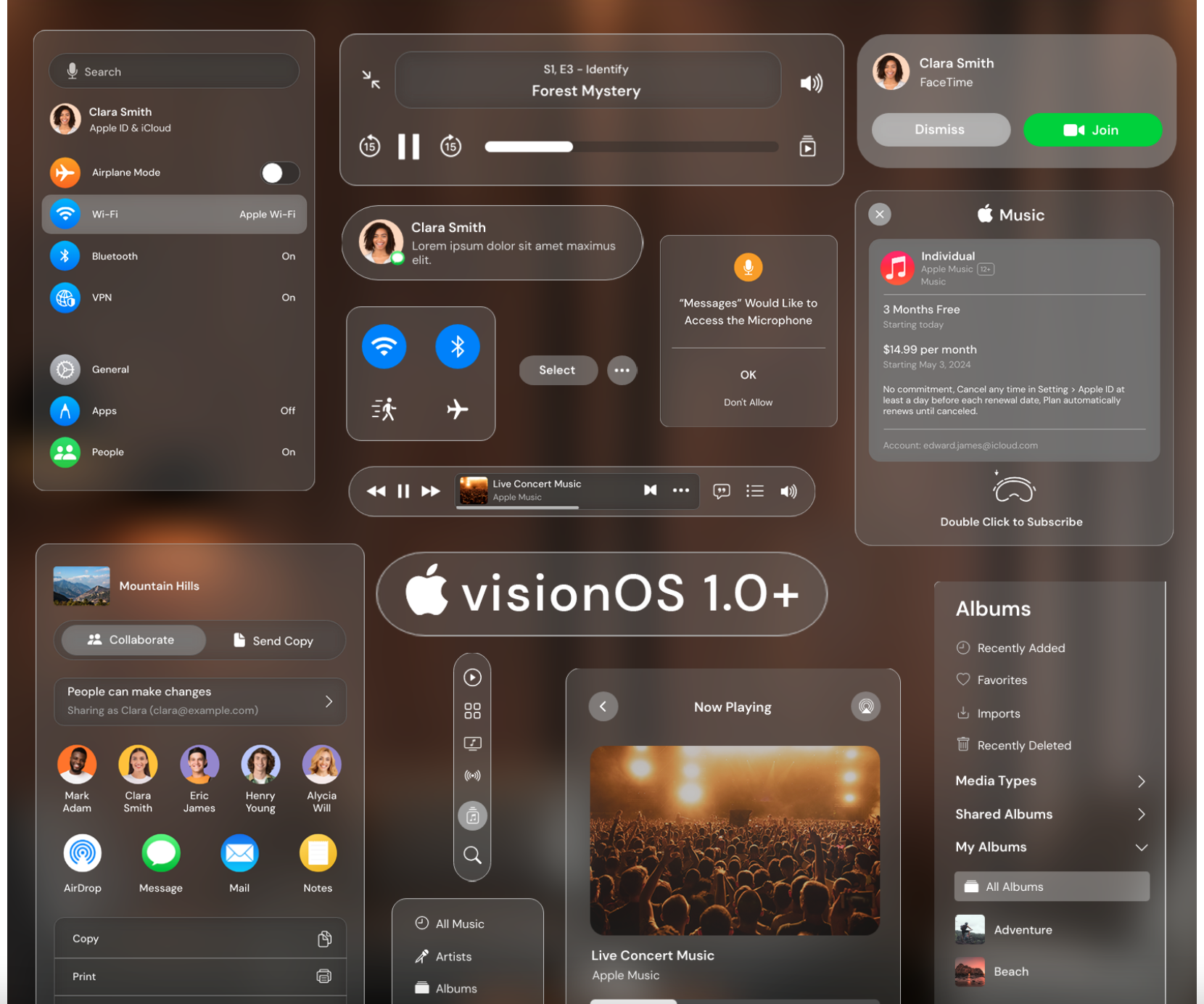Click the AirPlay icon in Now Playing
The width and height of the screenshot is (1204, 1004).
click(x=865, y=706)
